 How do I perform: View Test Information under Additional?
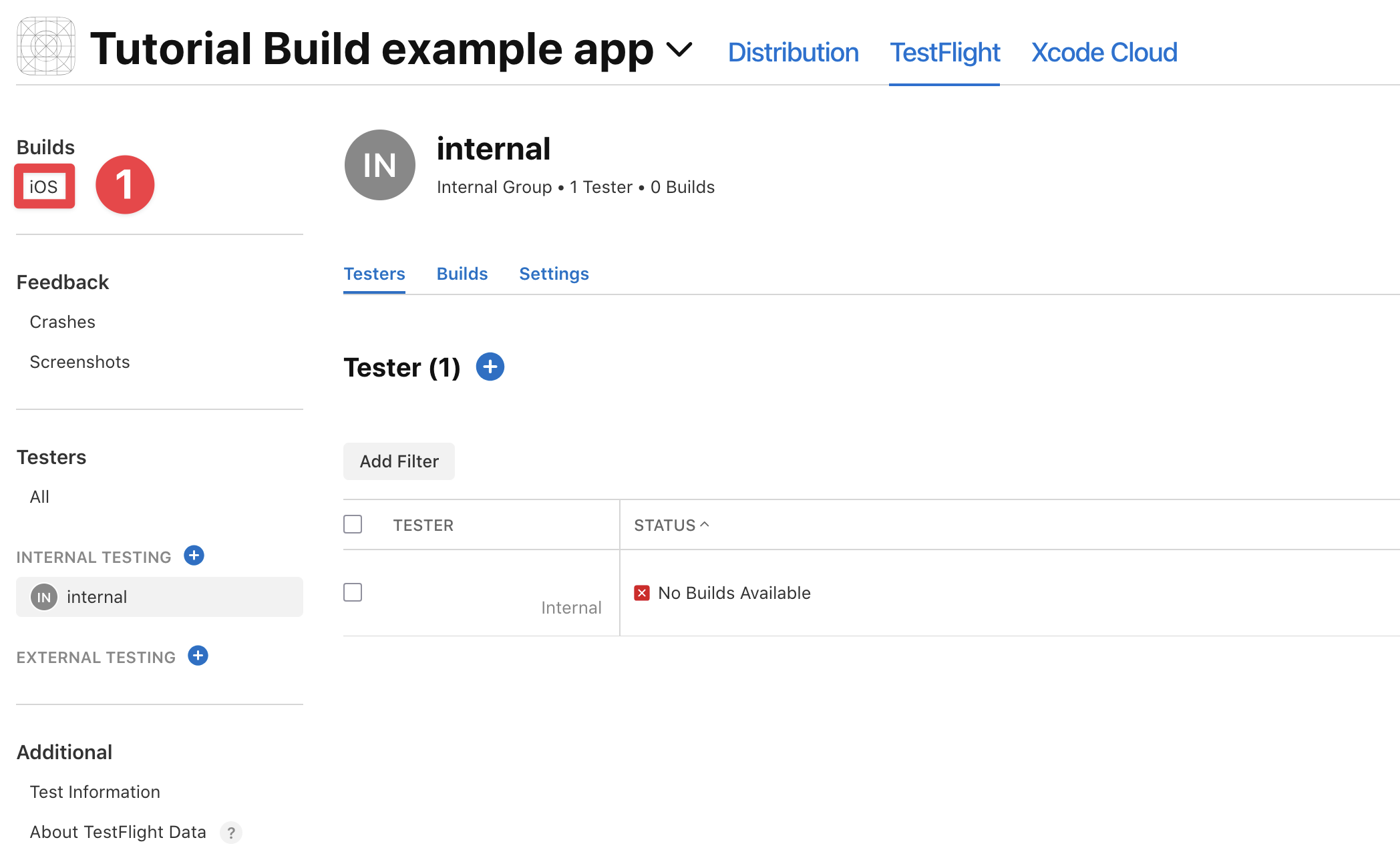pyautogui.click(x=95, y=791)
